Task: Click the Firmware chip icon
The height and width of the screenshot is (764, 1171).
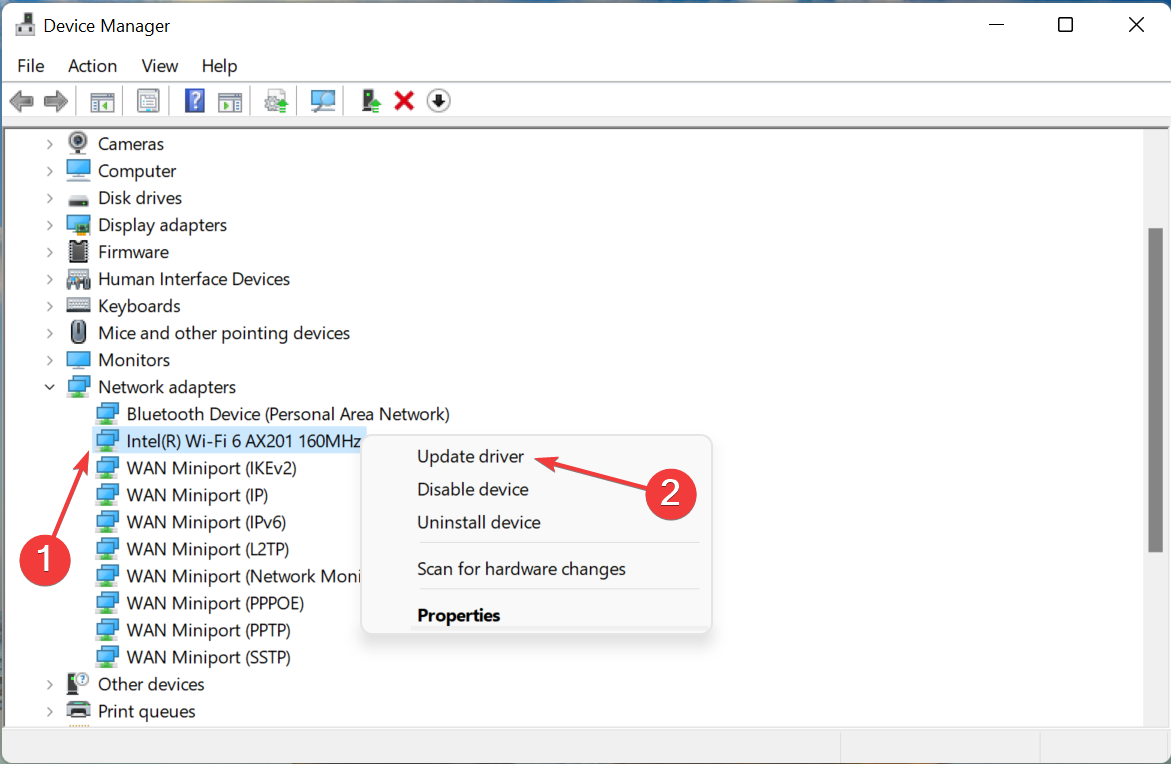Action: [78, 252]
